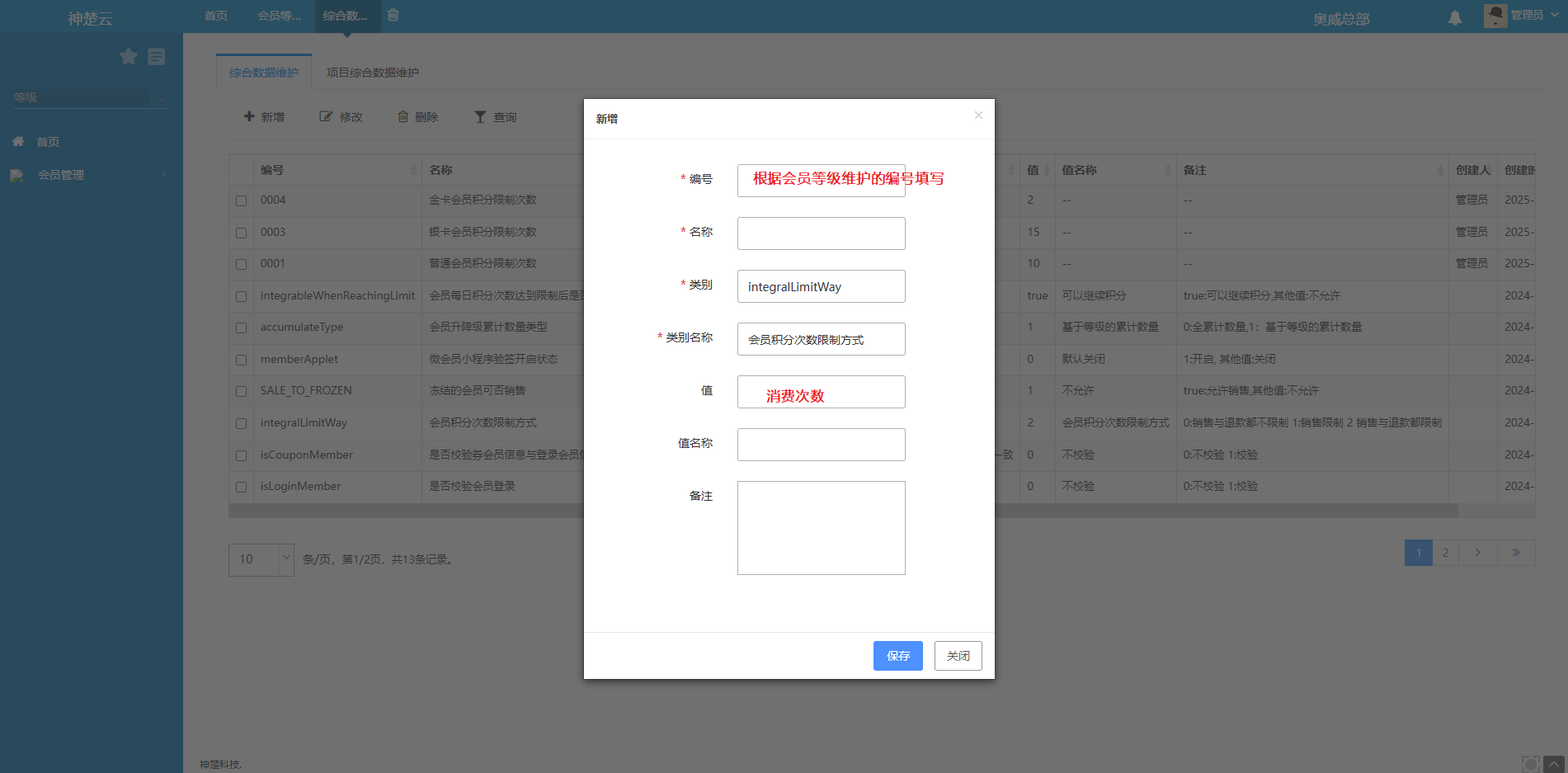Image resolution: width=1568 pixels, height=773 pixels.
Task: Select the accumulateType row checkbox
Action: 241,328
